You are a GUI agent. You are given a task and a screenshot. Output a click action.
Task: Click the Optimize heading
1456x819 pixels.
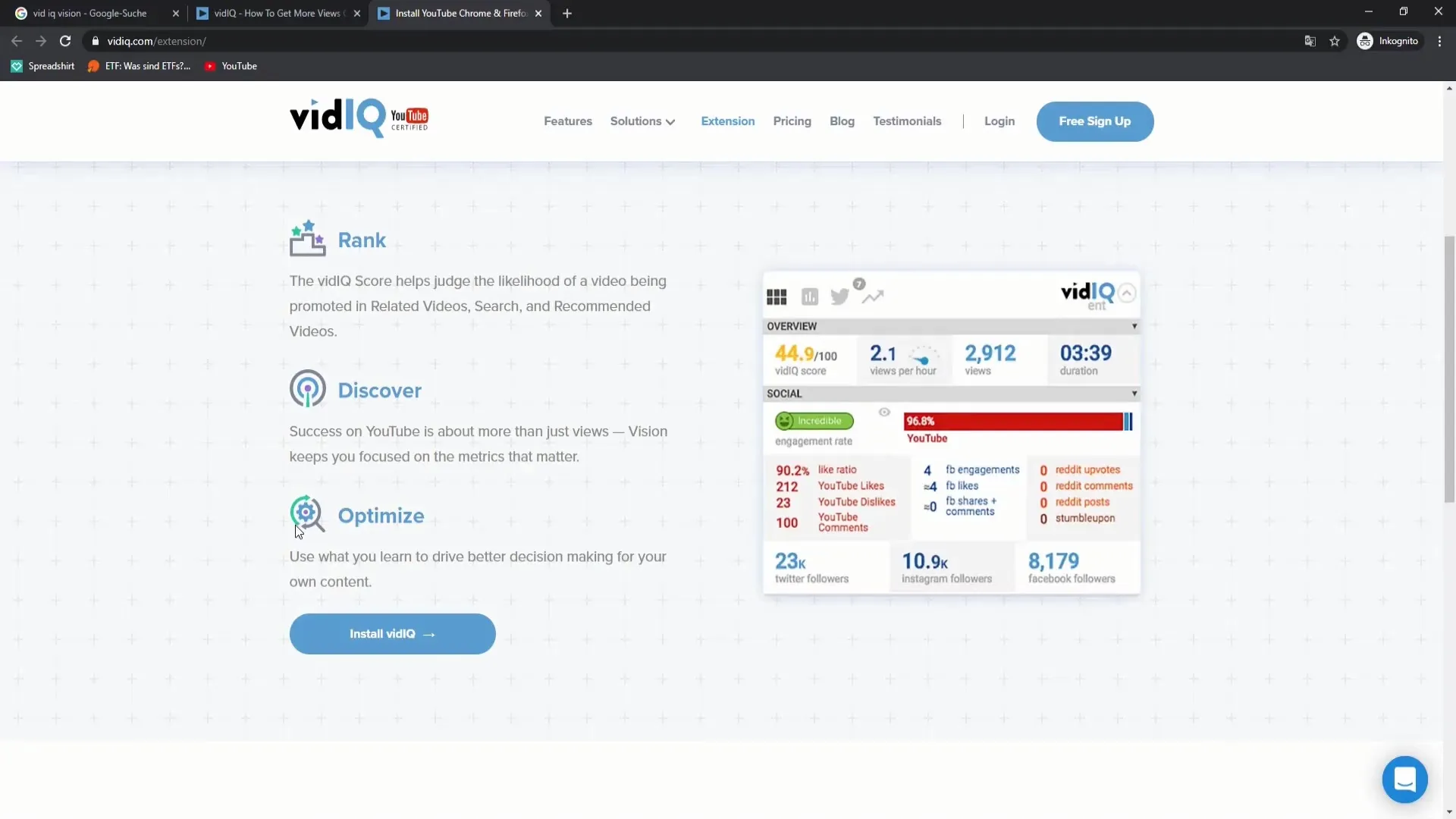[381, 516]
